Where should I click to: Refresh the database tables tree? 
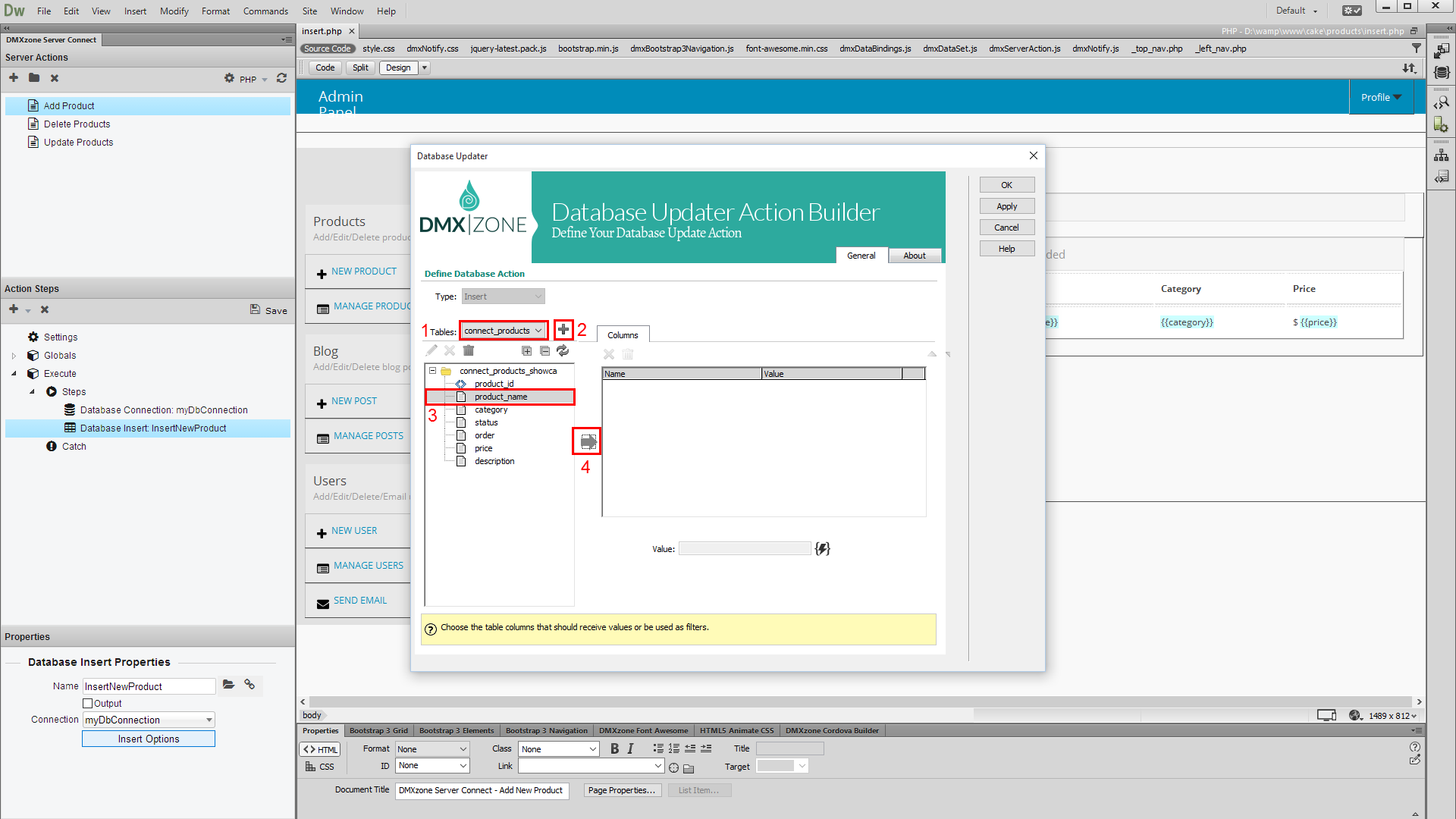click(563, 350)
